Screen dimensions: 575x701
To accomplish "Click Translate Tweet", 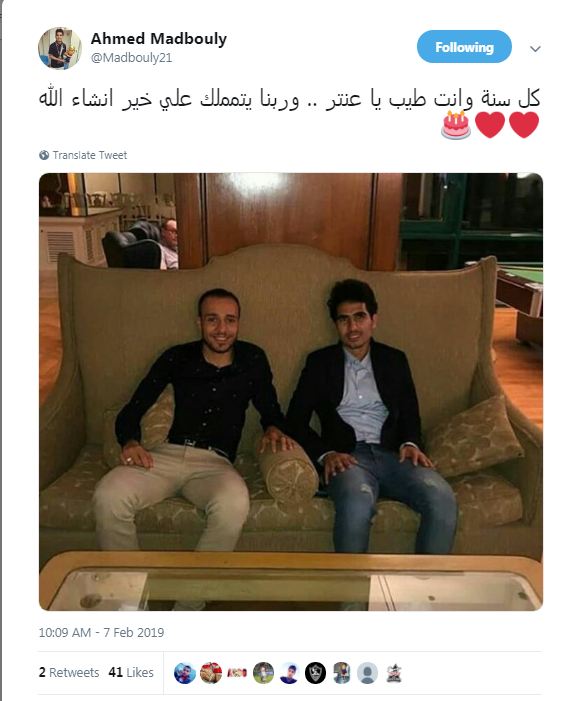I will pyautogui.click(x=90, y=155).
